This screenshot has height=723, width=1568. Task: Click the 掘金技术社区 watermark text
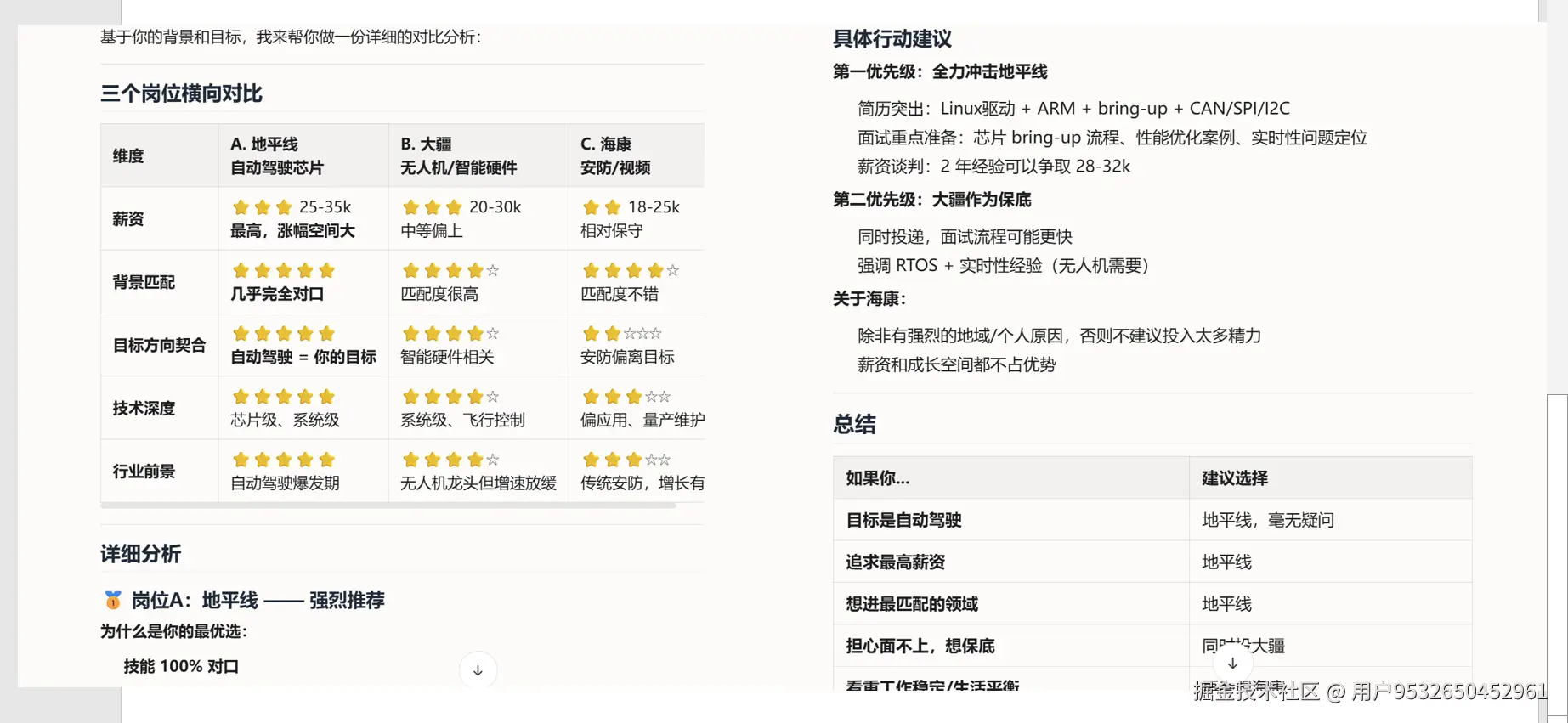click(x=1256, y=692)
